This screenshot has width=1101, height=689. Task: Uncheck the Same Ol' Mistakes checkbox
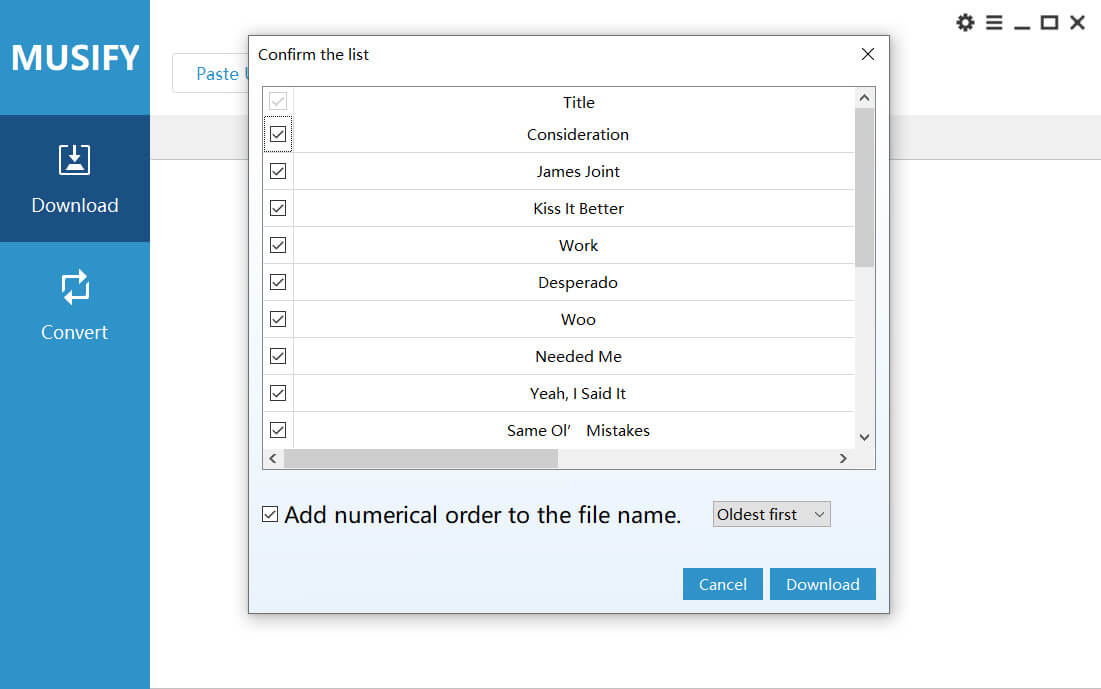278,430
